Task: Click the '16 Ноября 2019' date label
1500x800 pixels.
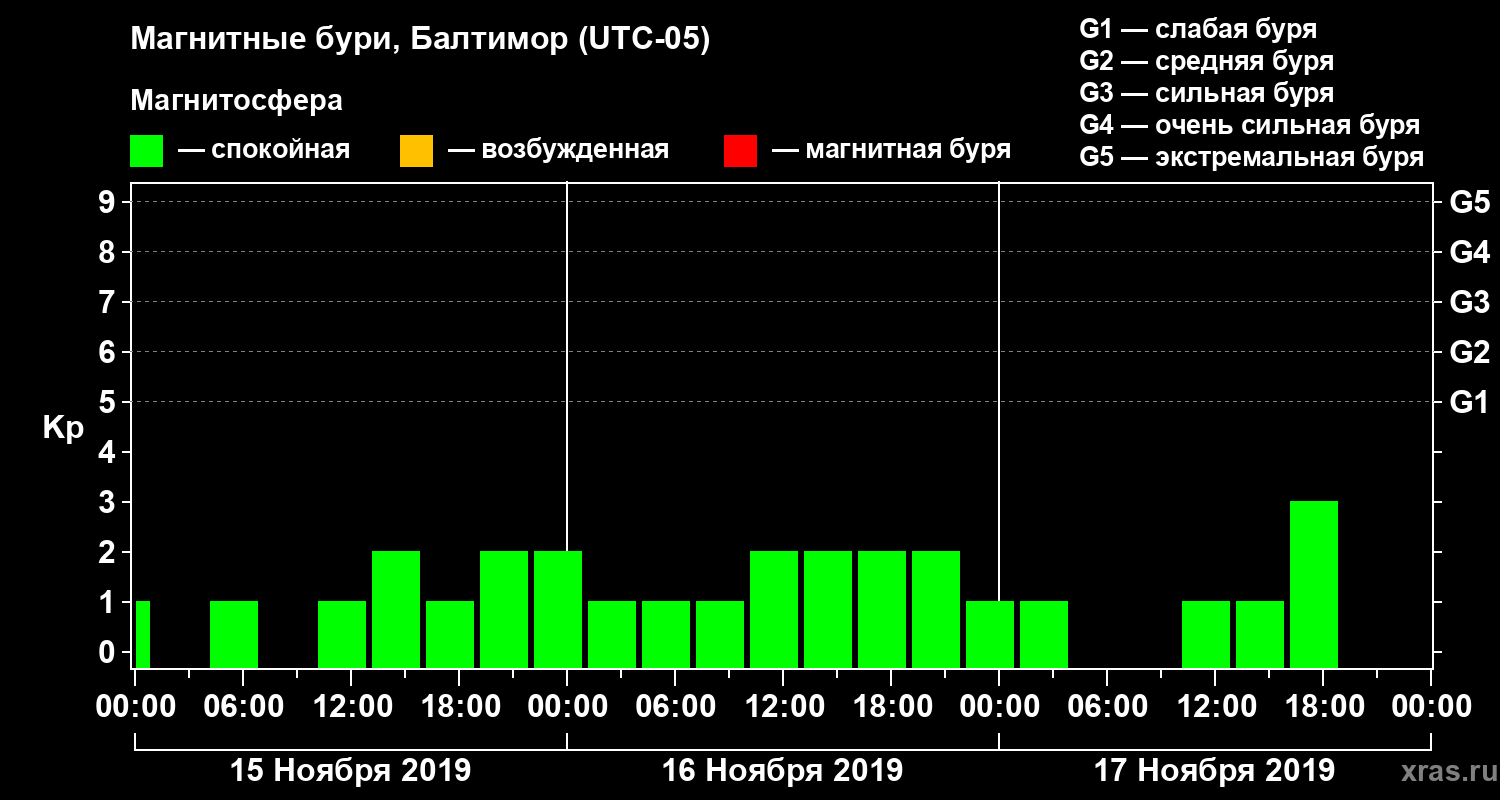Action: pos(782,771)
